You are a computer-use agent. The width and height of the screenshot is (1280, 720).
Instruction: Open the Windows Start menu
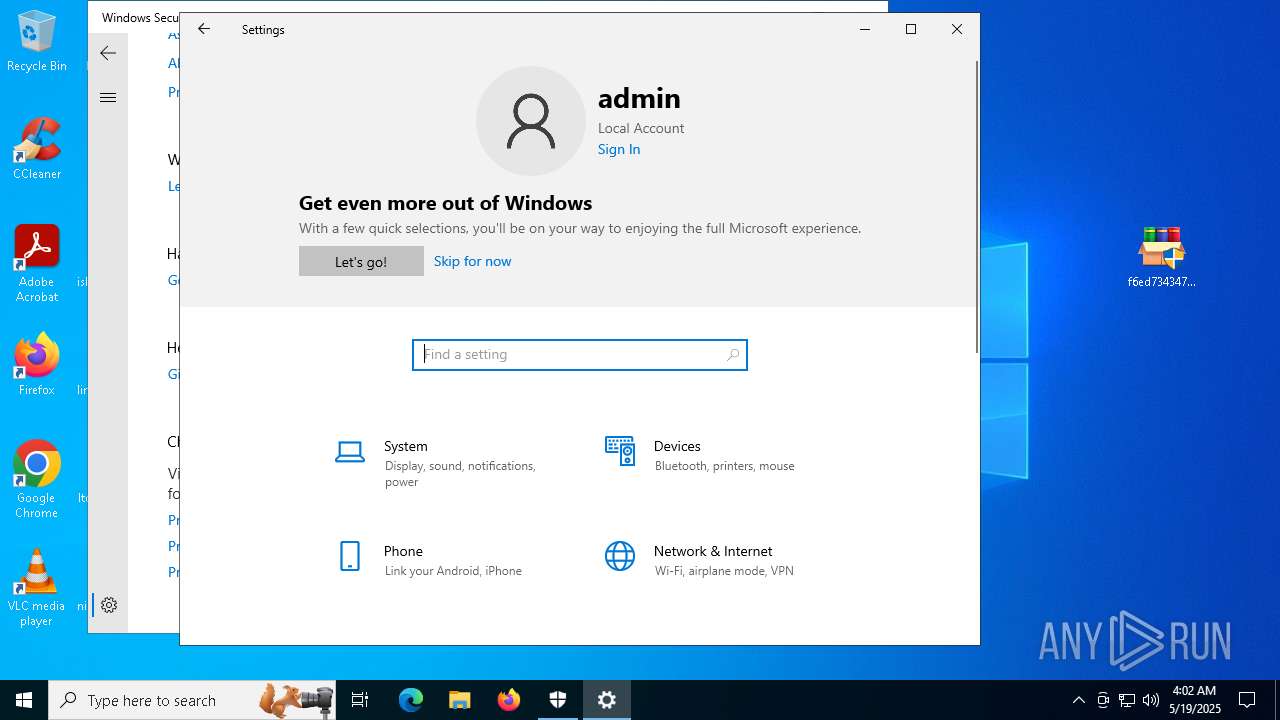pyautogui.click(x=24, y=700)
